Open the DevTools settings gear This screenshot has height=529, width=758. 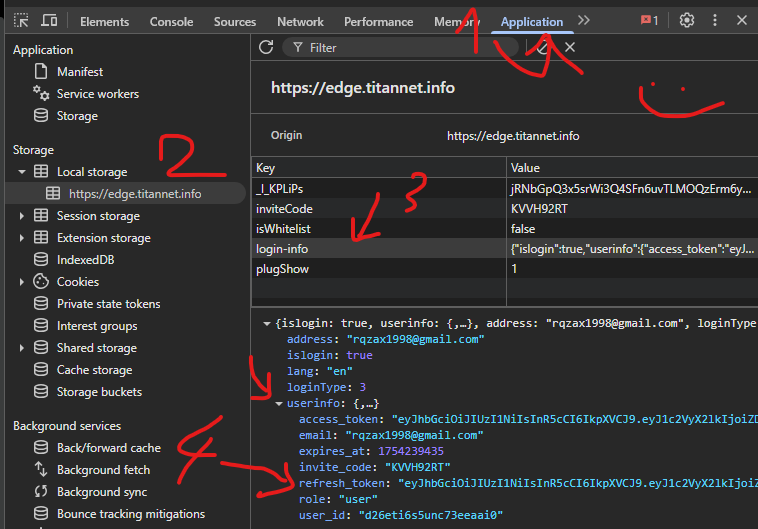click(x=686, y=20)
